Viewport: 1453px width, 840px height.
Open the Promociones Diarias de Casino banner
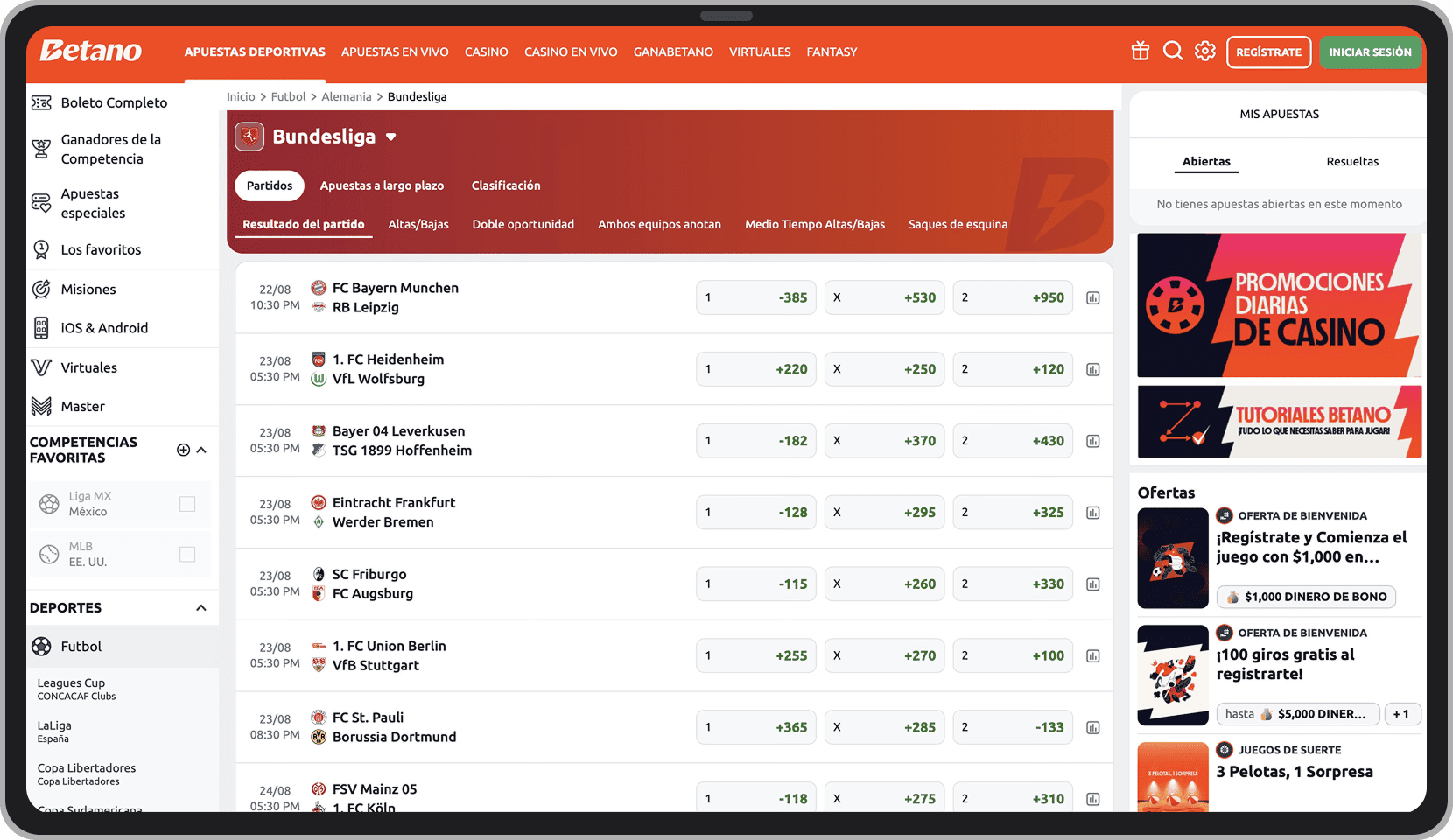[1280, 305]
